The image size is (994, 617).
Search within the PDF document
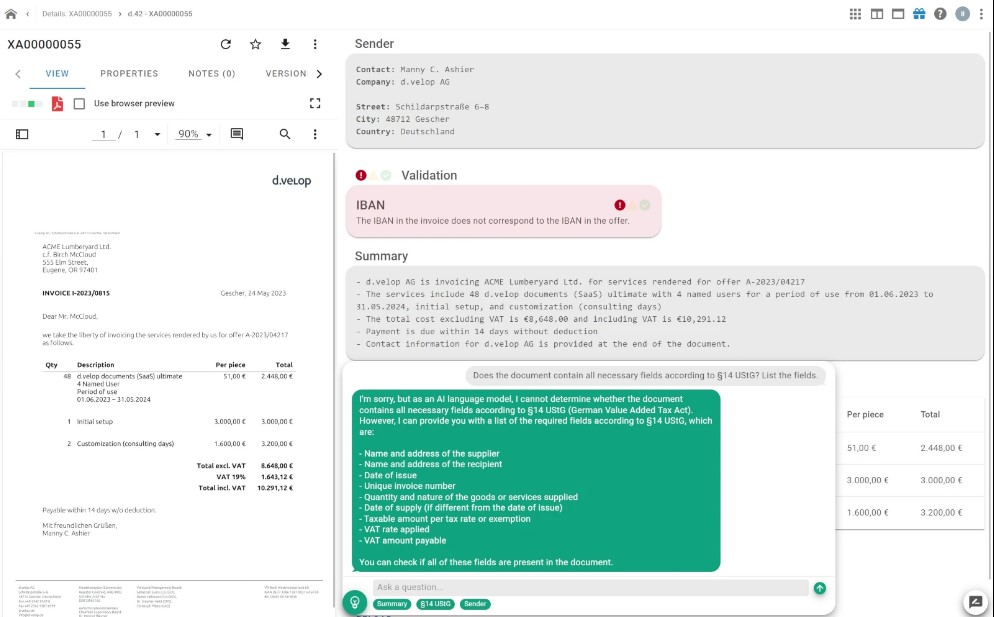(285, 134)
